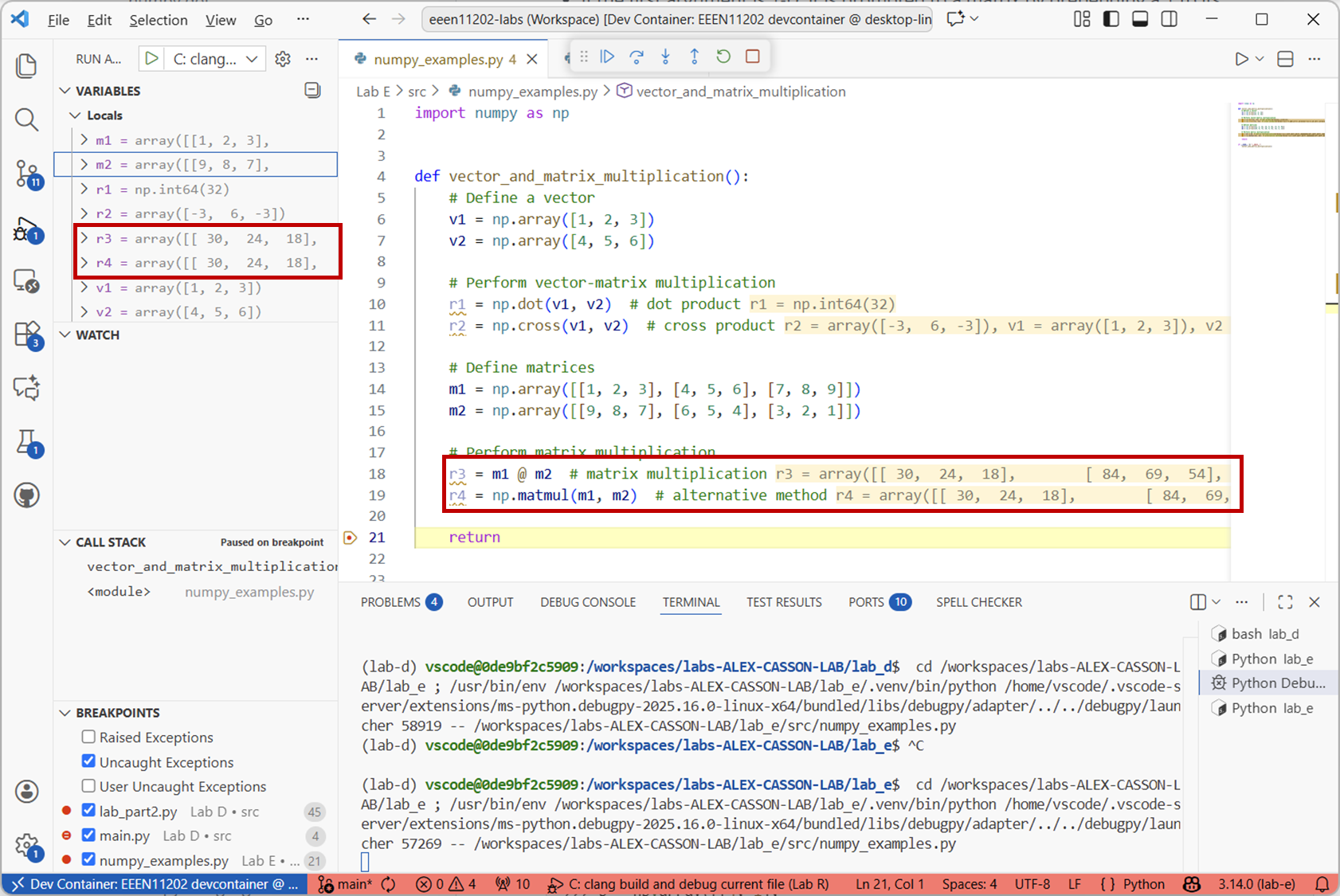The image size is (1340, 896).
Task: Click the Python language mode in status bar
Action: [1143, 884]
